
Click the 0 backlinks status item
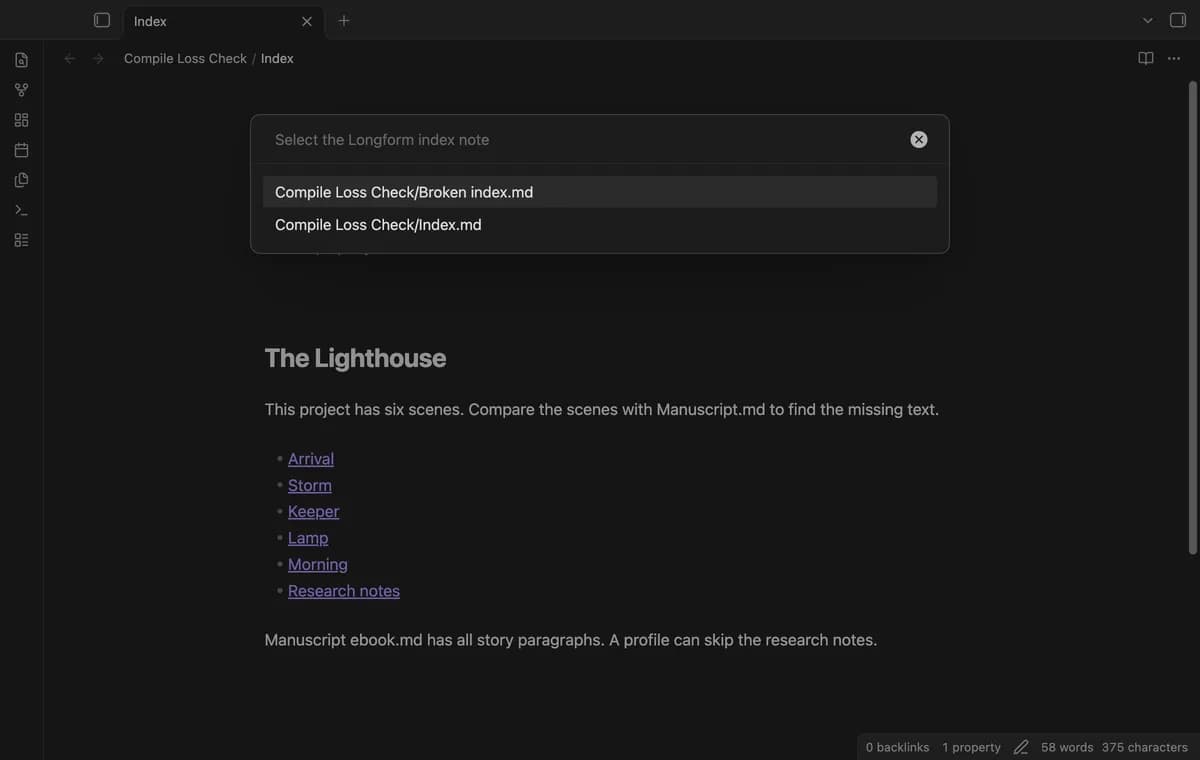[x=897, y=747]
